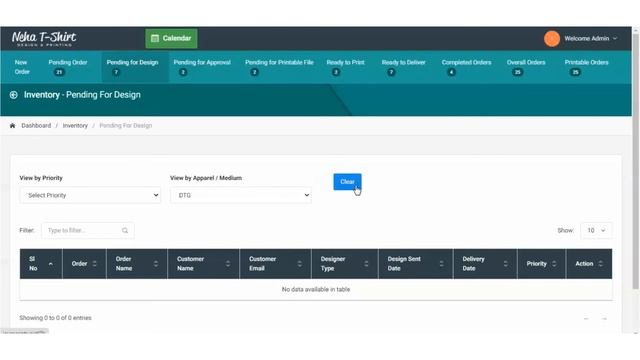Click previous page pagination arrow

tap(586, 318)
